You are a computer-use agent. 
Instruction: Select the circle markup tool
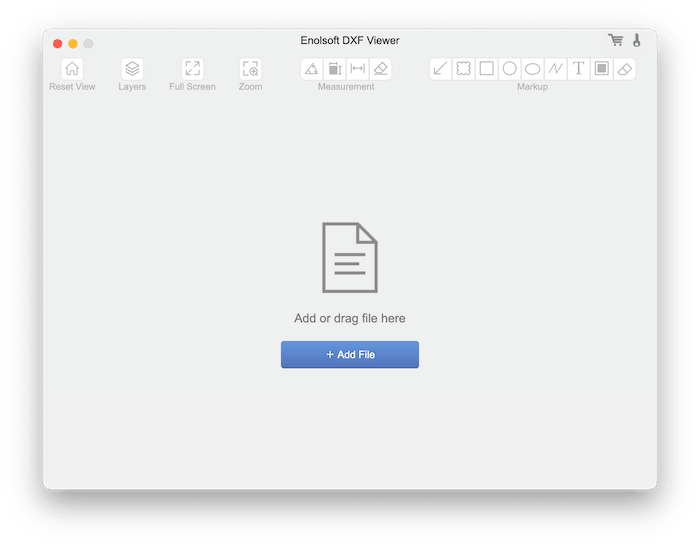[510, 69]
